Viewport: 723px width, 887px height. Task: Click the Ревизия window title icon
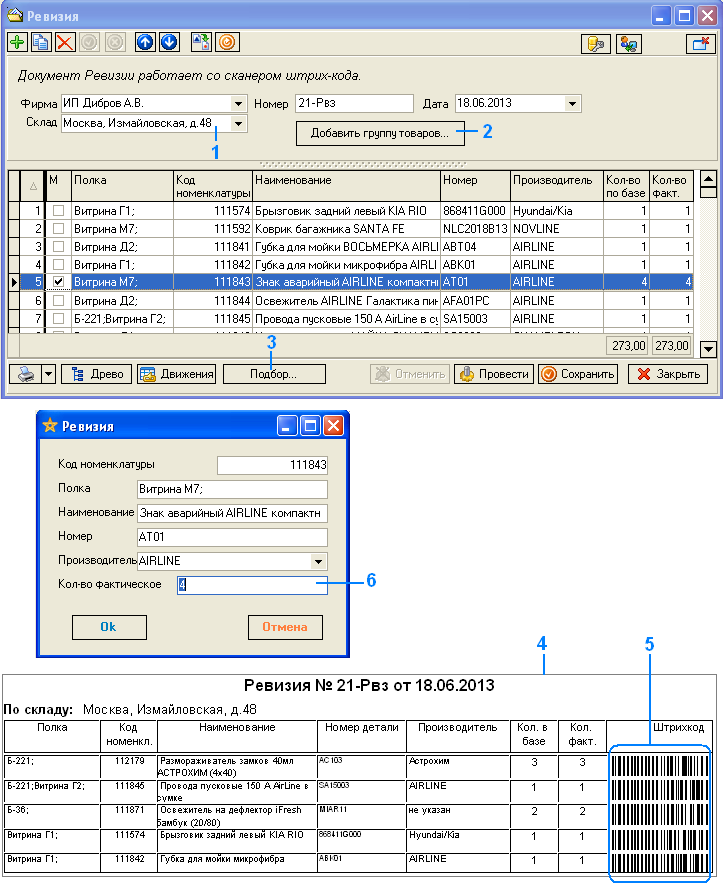(15, 15)
